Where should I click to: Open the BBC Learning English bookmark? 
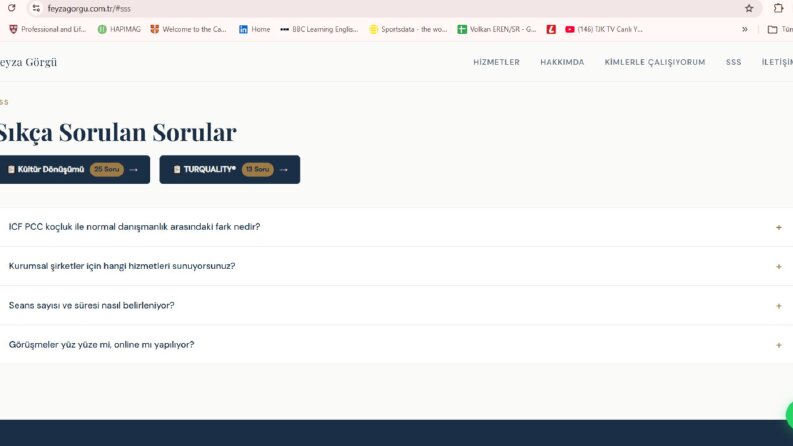coord(319,29)
